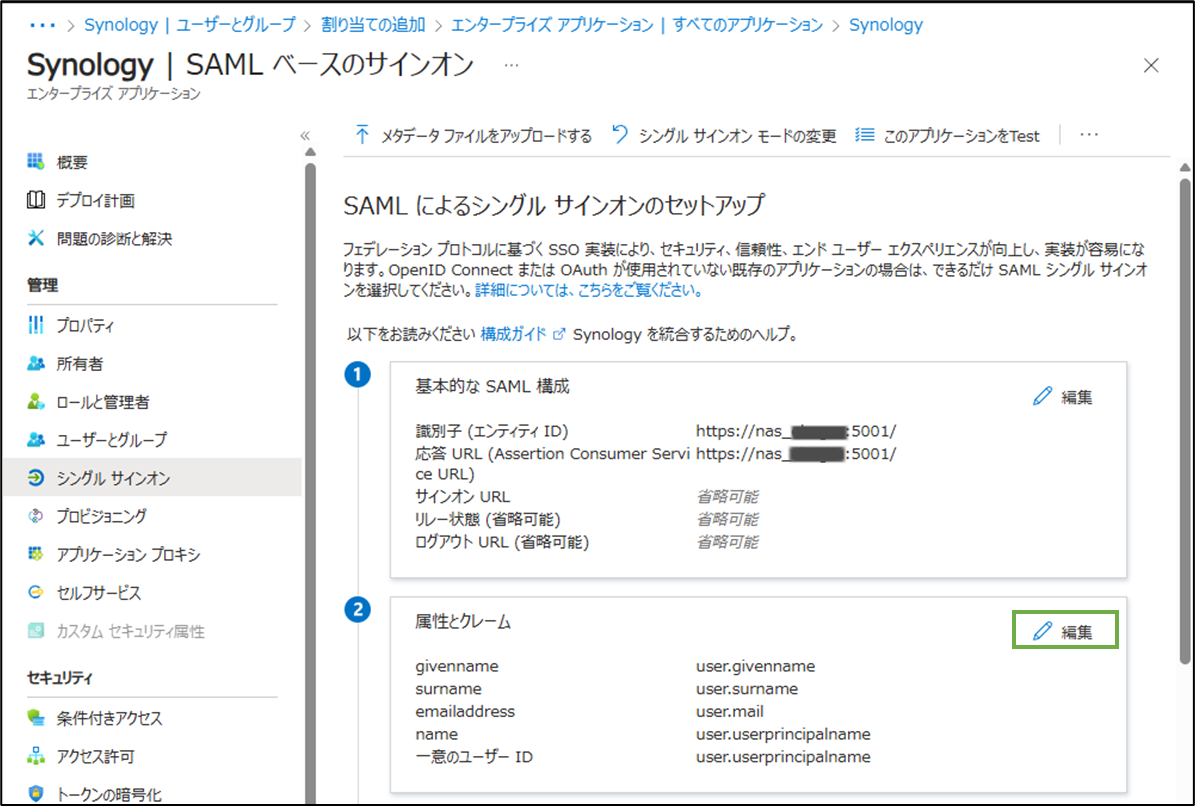Click the upload arrow icon for metadata file
This screenshot has width=1195, height=806.
coord(362,136)
